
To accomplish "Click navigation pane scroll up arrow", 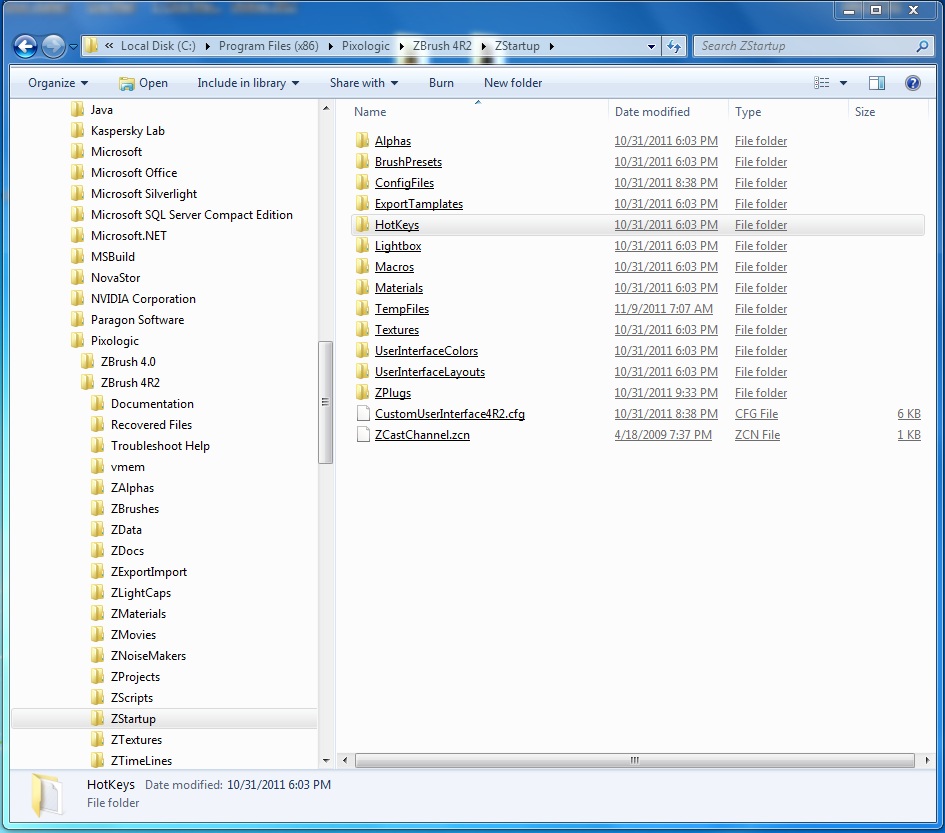I will tap(325, 108).
